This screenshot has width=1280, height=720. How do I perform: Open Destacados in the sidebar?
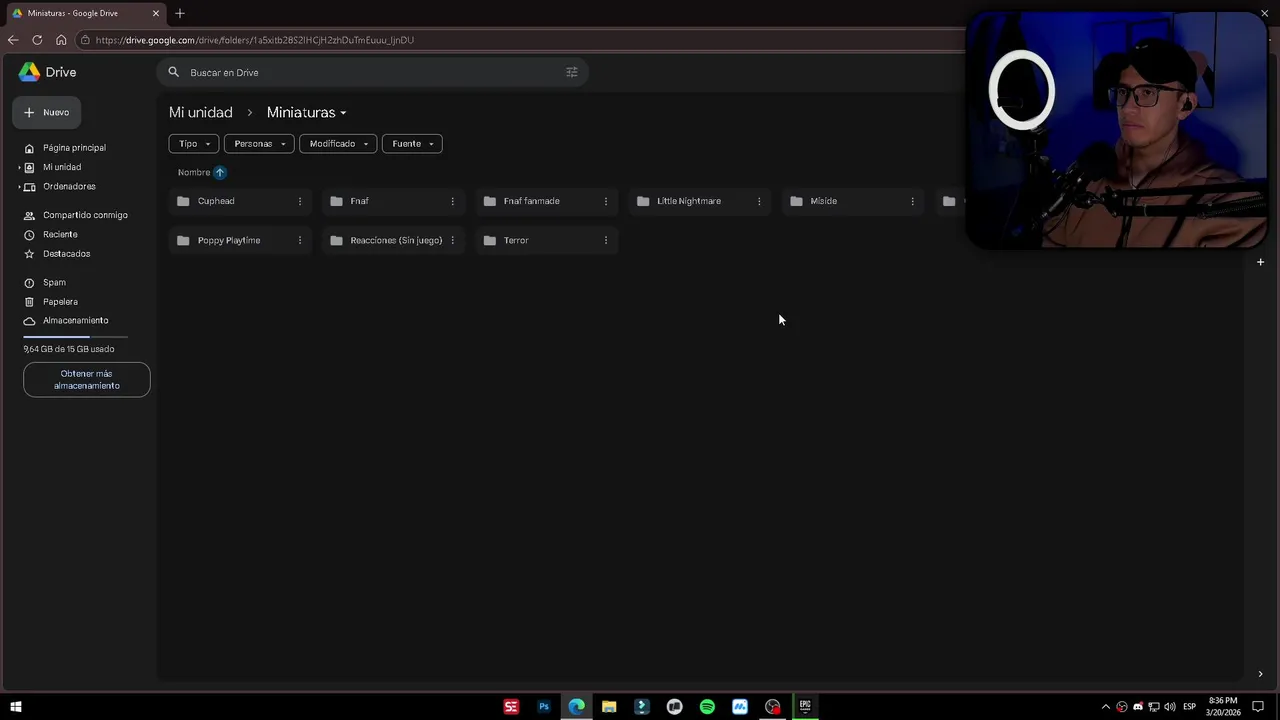tap(66, 254)
